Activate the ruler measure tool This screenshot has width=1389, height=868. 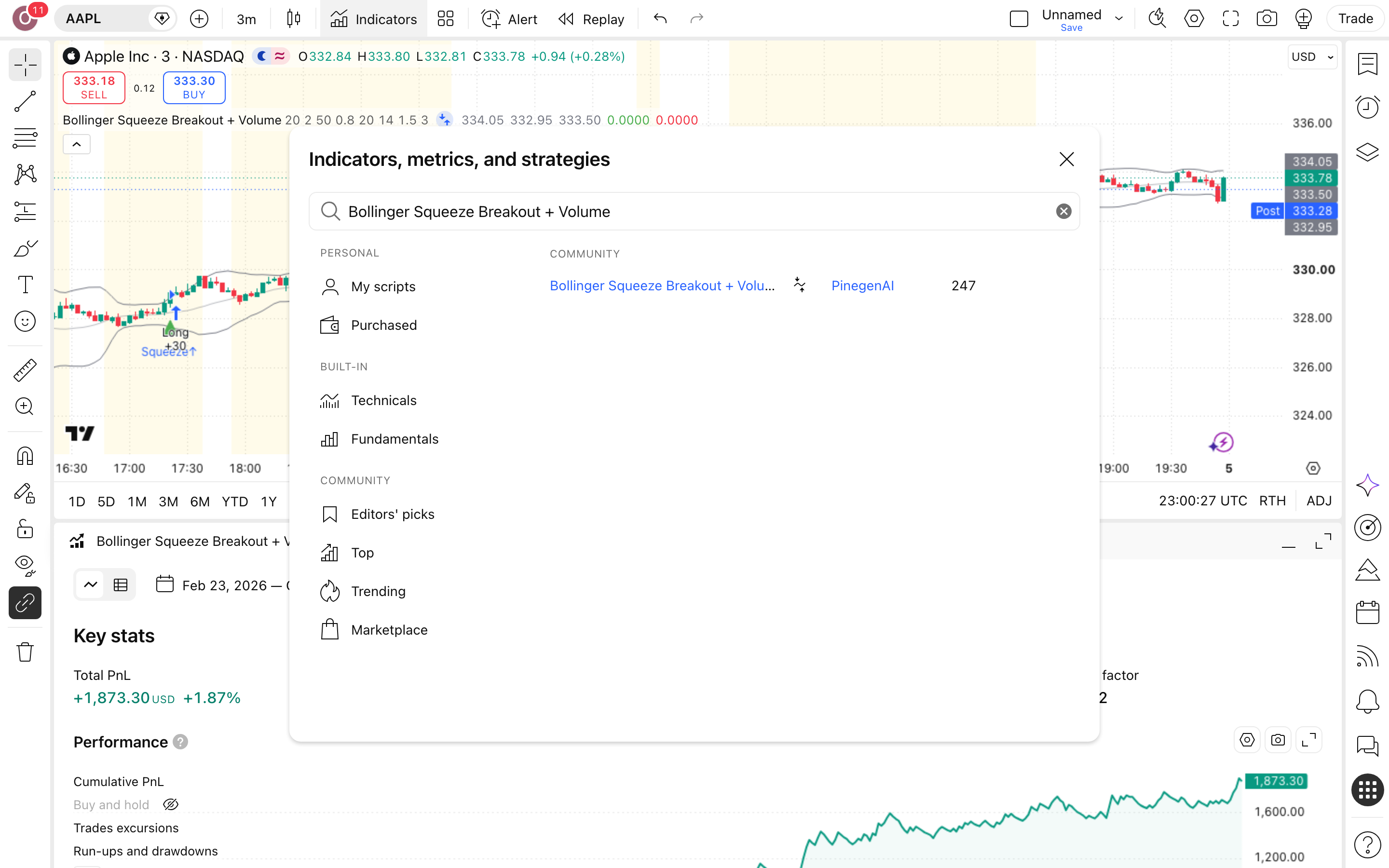(x=25, y=370)
